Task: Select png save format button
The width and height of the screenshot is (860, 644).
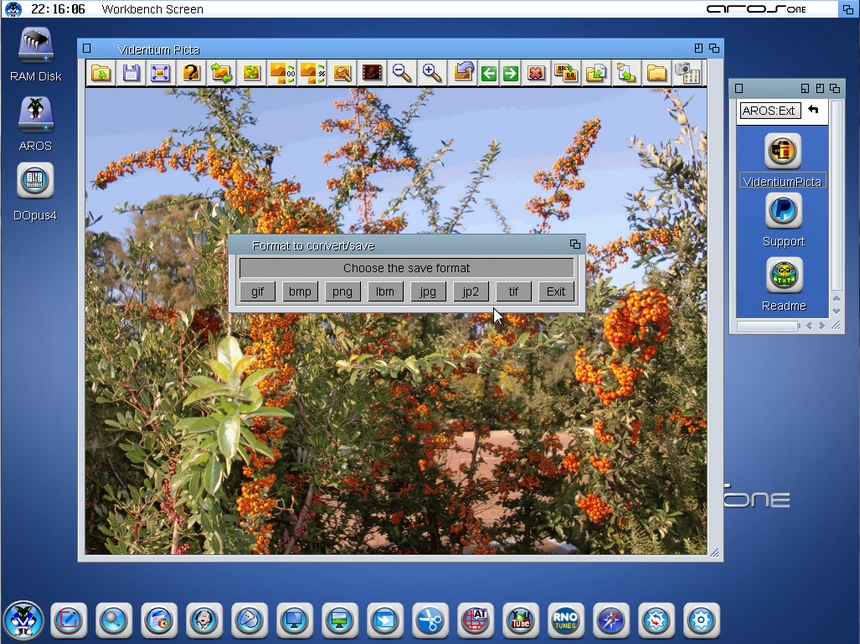Action: (x=342, y=292)
